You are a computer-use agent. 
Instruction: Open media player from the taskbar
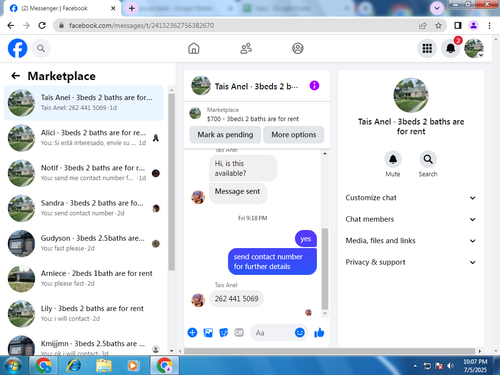click(x=133, y=366)
